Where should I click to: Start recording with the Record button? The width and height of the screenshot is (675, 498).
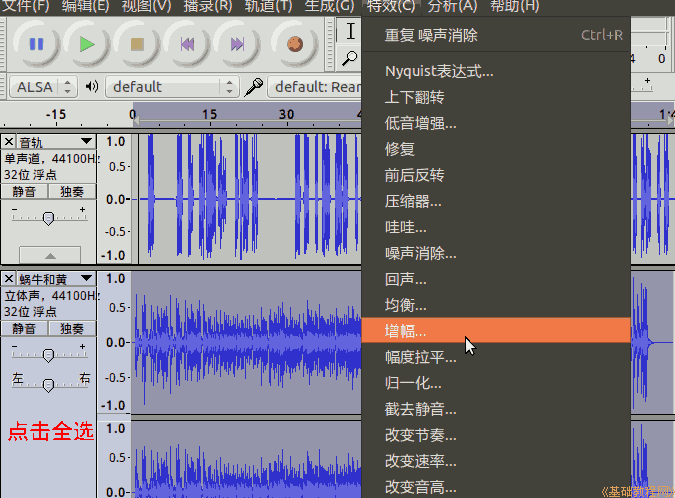[295, 44]
